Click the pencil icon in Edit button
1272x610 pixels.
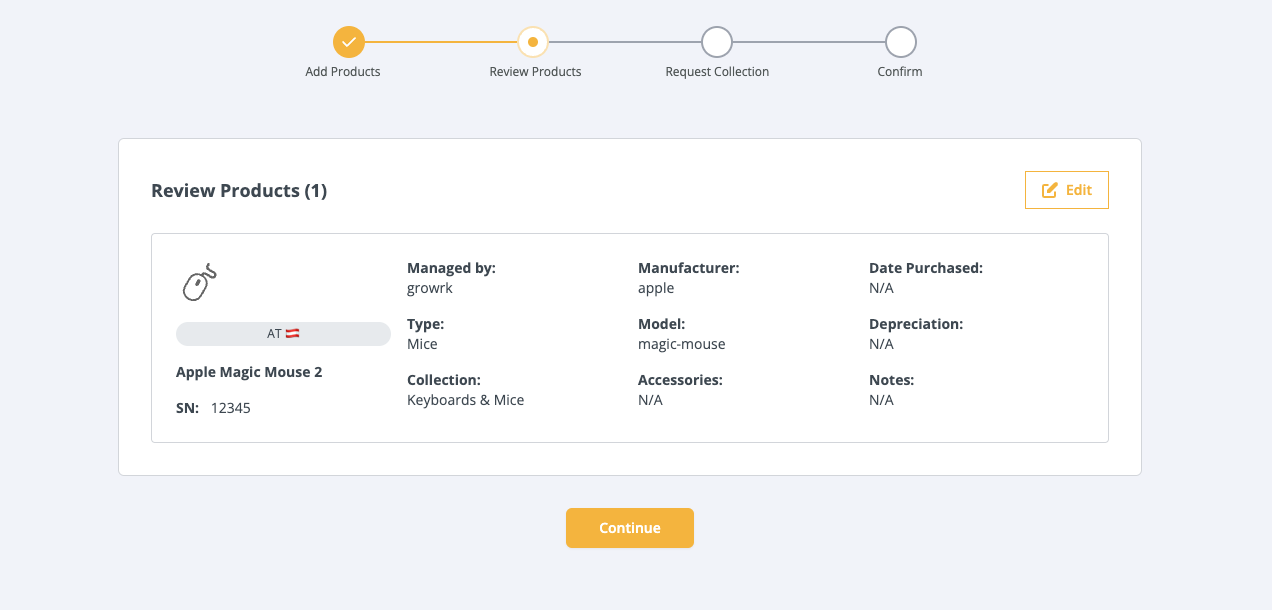(x=1049, y=190)
